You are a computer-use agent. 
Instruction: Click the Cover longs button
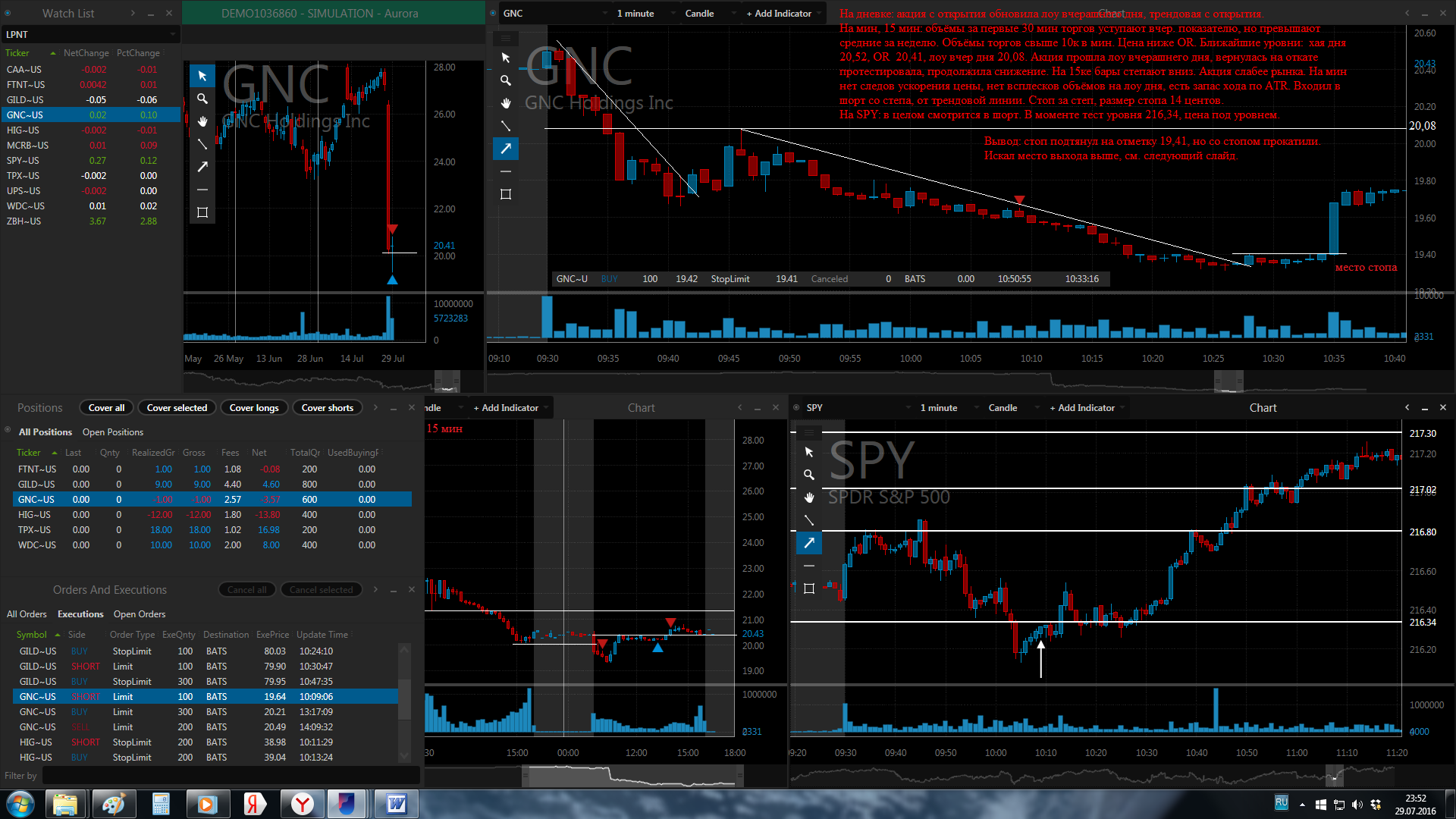254,408
